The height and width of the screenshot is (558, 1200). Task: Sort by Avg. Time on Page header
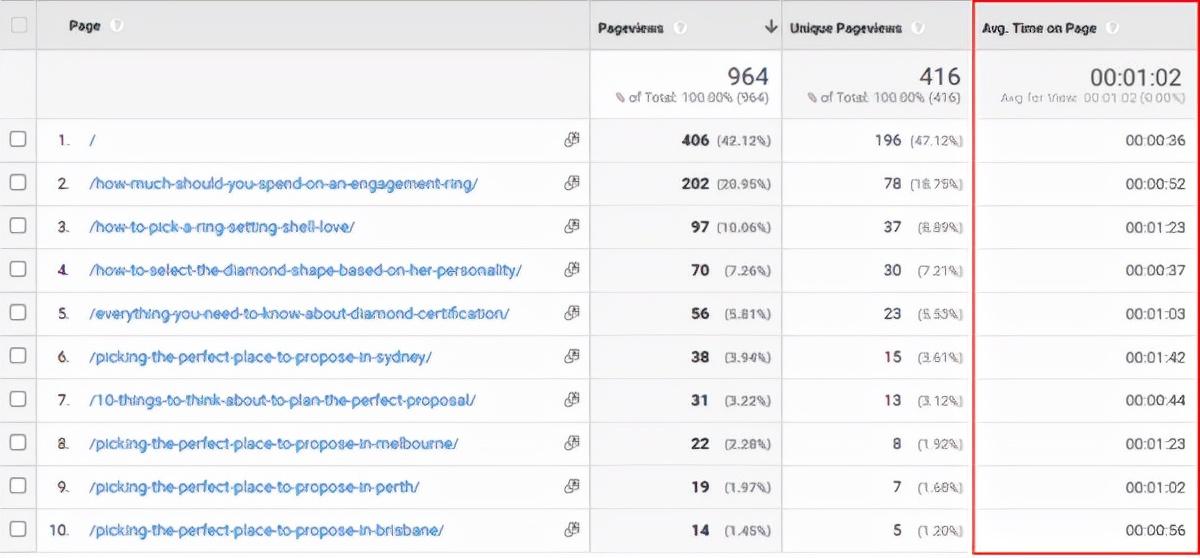pyautogui.click(x=1040, y=28)
